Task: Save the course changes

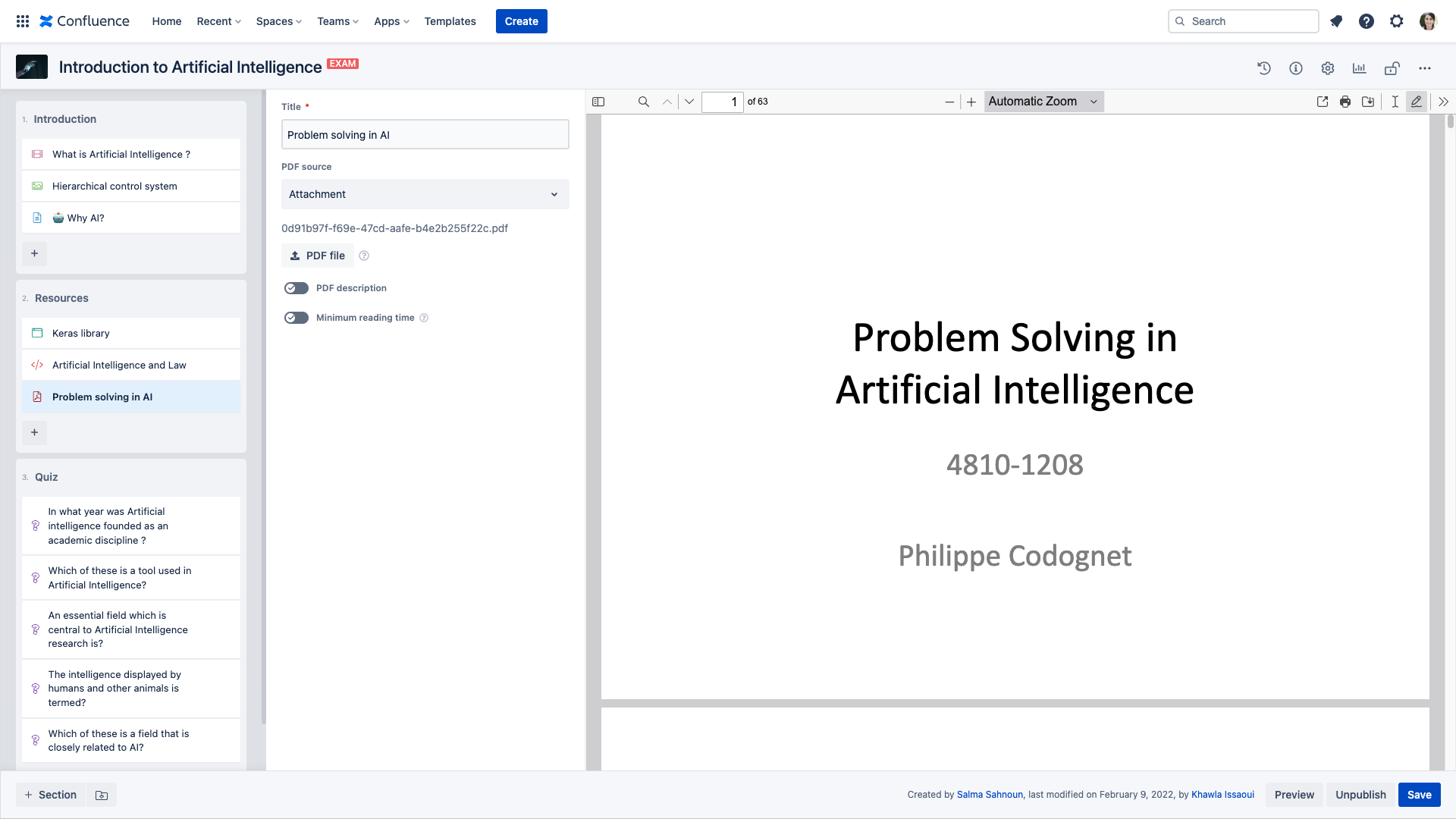Action: coord(1419,795)
